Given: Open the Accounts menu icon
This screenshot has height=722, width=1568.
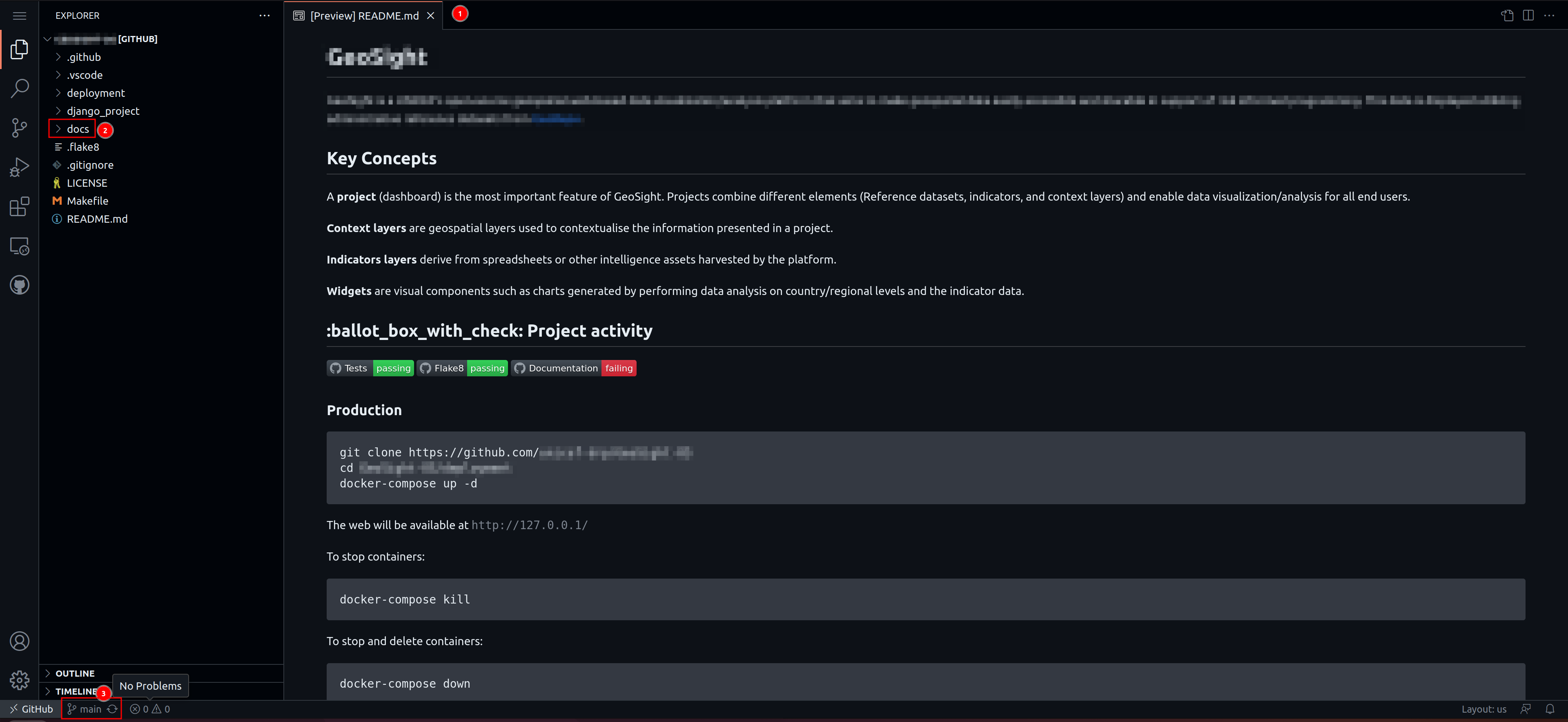Looking at the screenshot, I should tap(20, 641).
